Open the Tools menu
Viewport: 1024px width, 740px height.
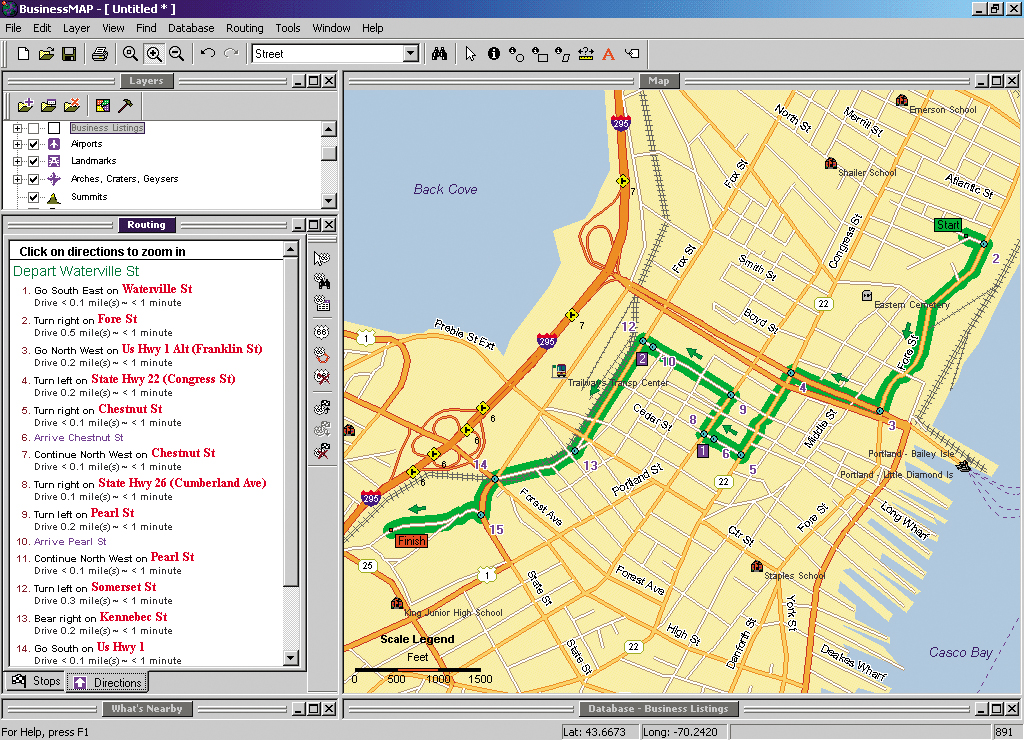(287, 28)
